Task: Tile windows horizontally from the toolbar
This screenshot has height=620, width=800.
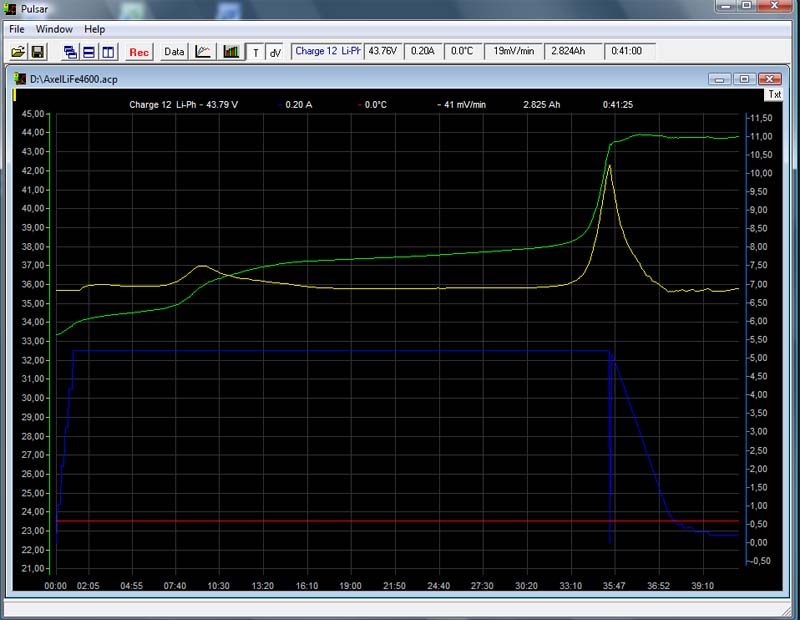Action: click(89, 52)
